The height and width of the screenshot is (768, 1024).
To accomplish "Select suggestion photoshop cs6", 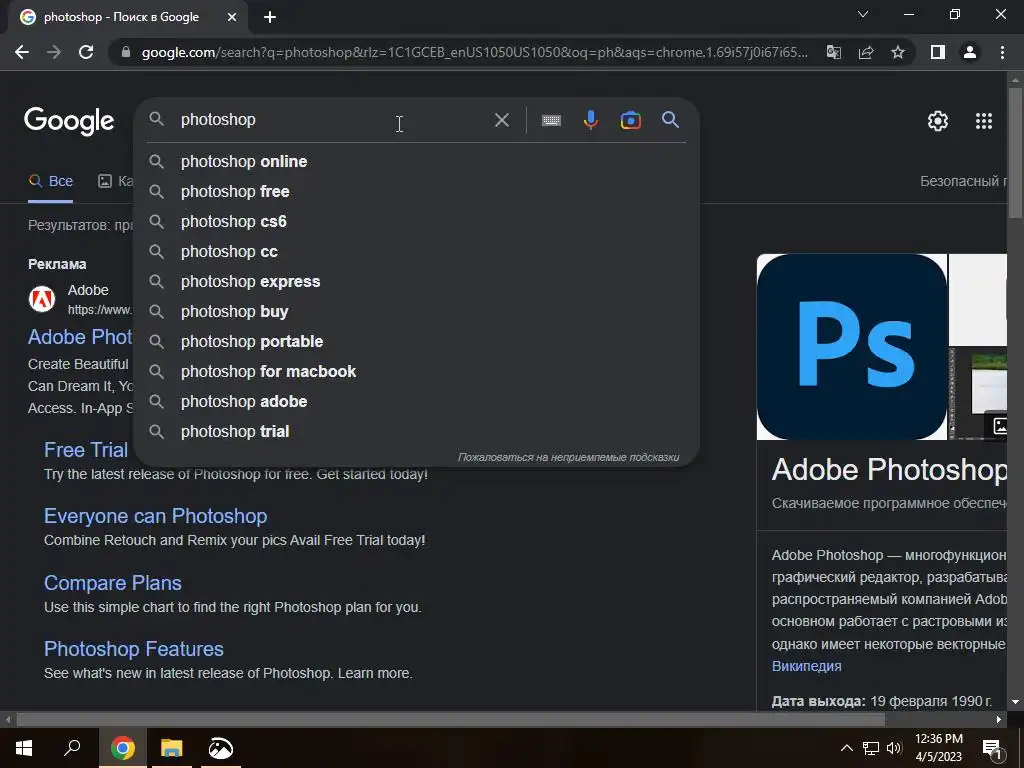I will click(417, 221).
